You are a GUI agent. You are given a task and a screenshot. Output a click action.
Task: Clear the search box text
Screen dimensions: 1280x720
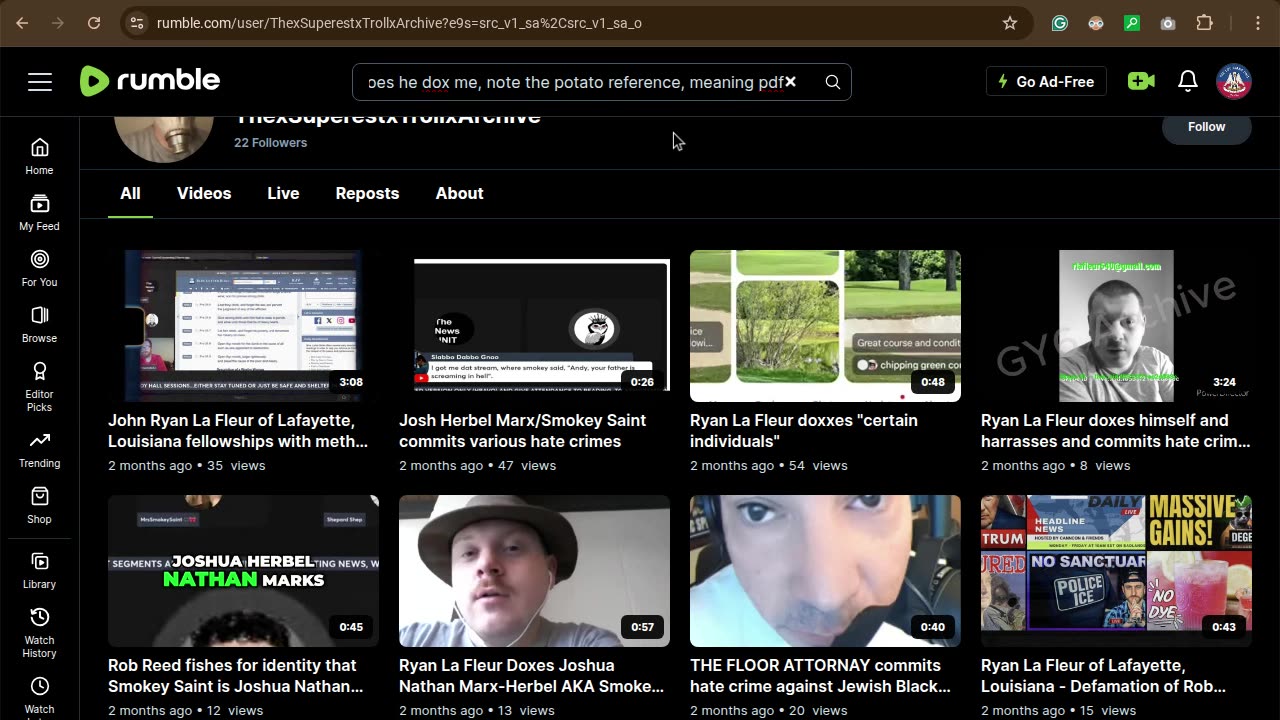[x=790, y=82]
